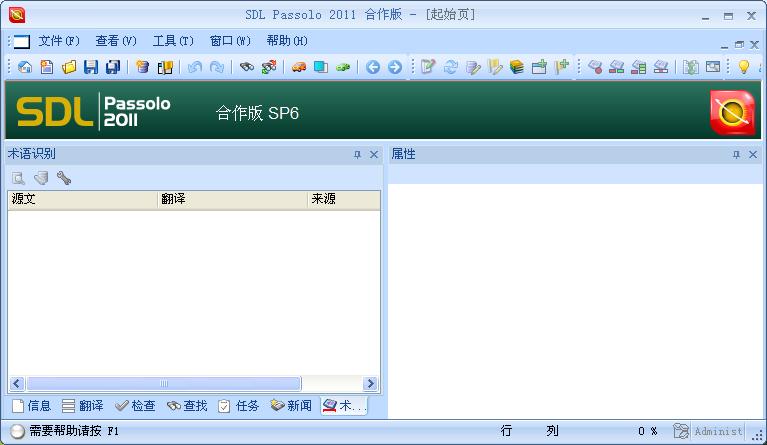767x445 pixels.
Task: Click the orange car toolbar icon
Action: [298, 67]
